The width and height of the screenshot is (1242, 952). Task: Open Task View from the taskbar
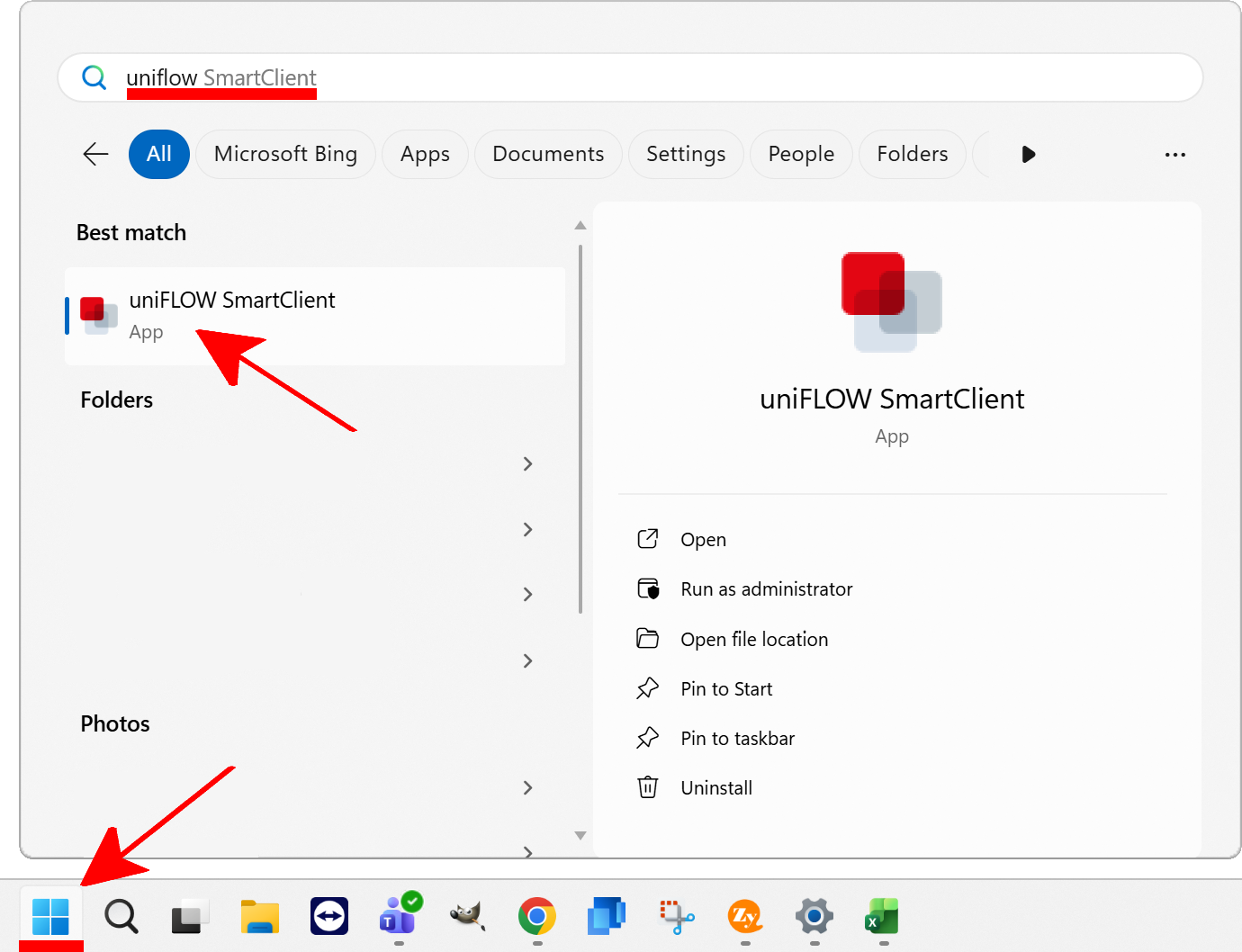pos(190,917)
